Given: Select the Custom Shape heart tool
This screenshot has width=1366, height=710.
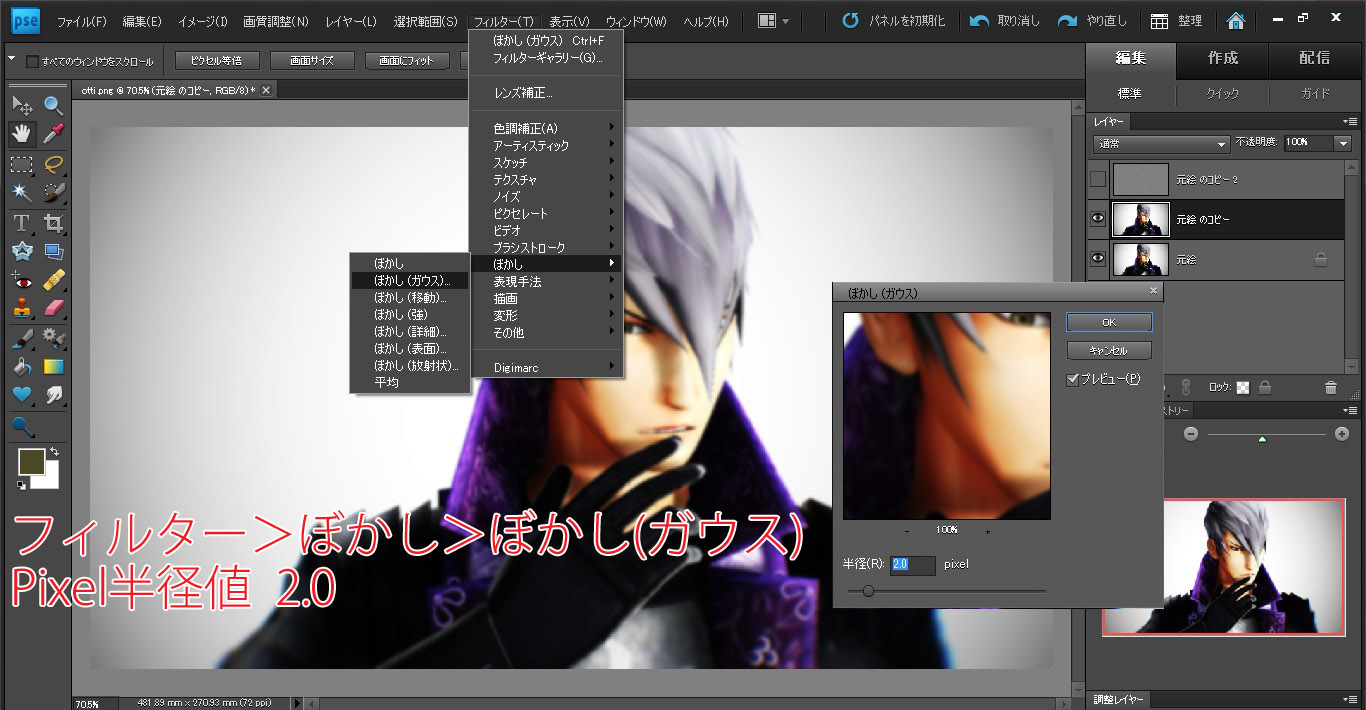Looking at the screenshot, I should [x=22, y=396].
